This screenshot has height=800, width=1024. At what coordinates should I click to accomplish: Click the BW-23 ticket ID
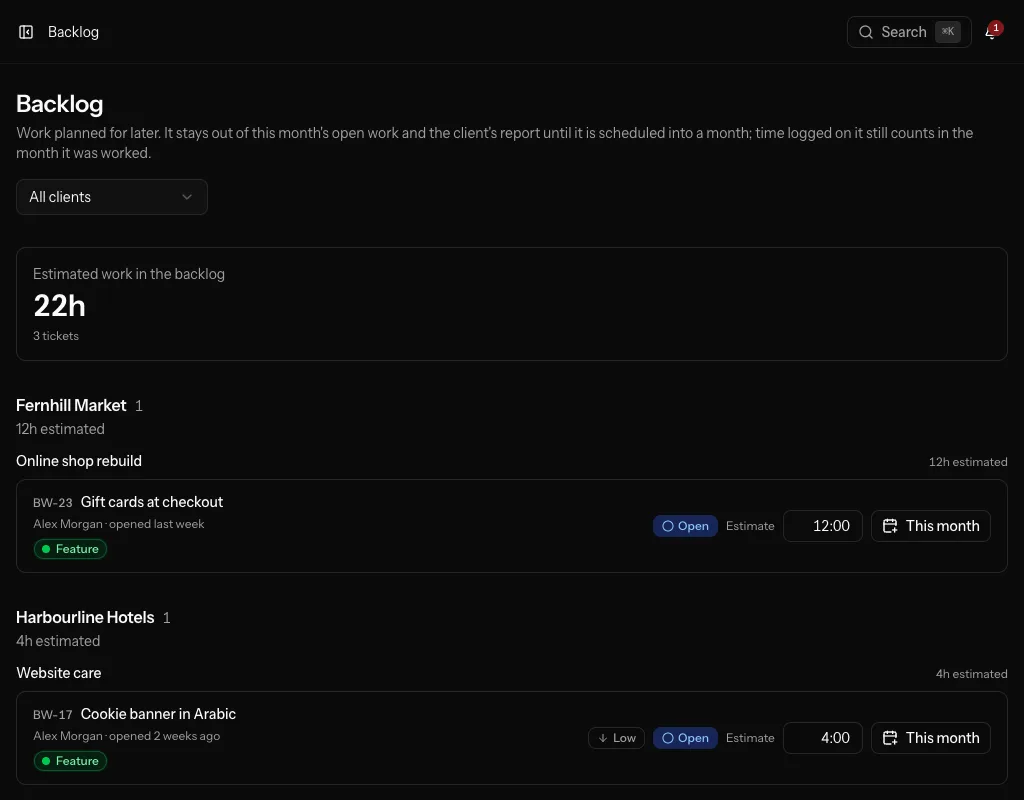[53, 503]
